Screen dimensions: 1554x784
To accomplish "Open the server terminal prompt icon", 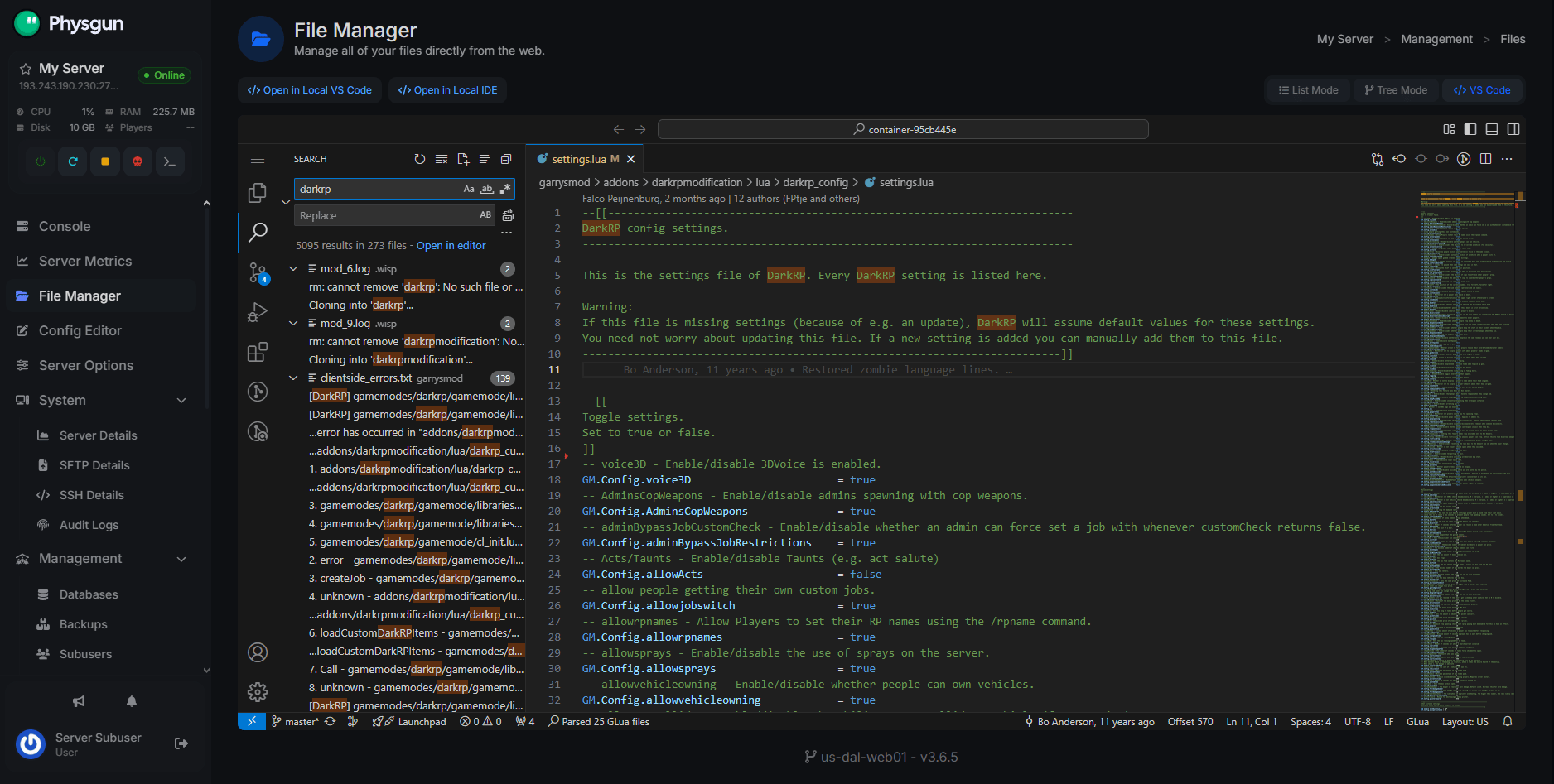I will click(x=170, y=161).
